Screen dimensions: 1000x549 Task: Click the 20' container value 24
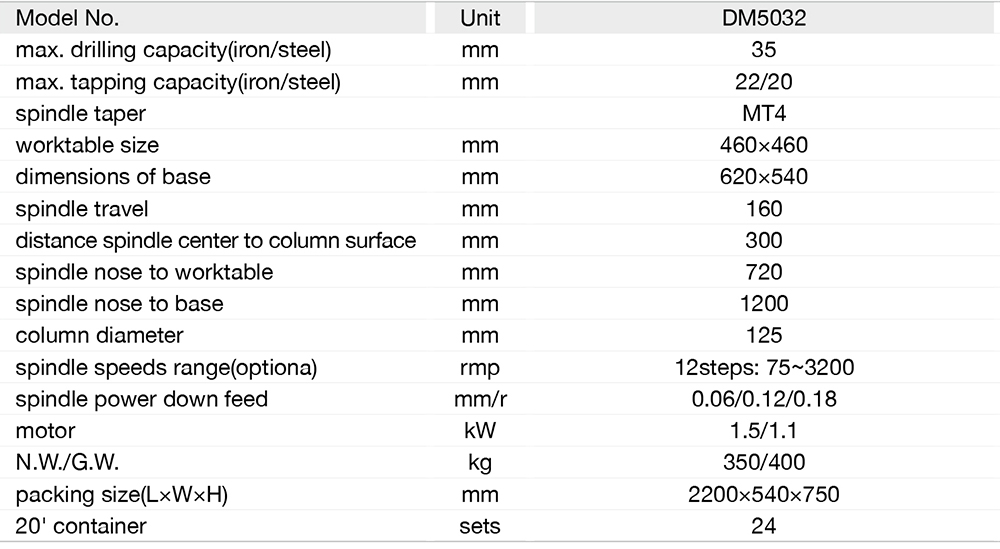coord(764,526)
